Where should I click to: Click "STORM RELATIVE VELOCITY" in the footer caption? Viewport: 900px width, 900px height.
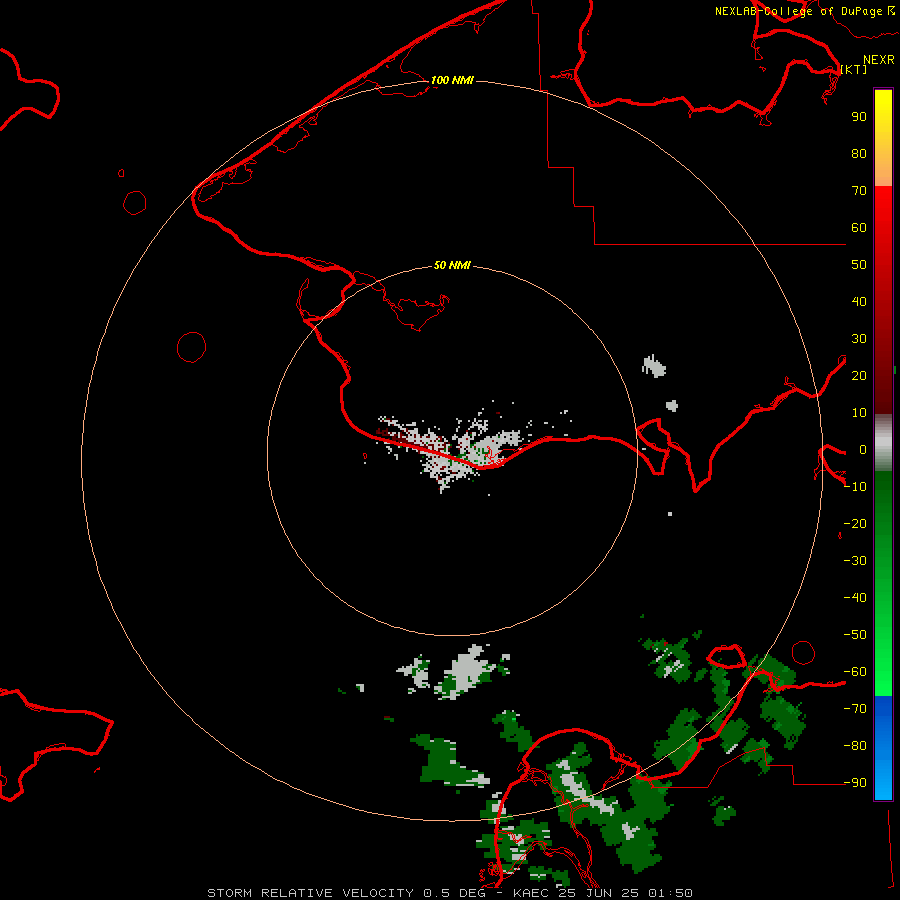tap(311, 893)
